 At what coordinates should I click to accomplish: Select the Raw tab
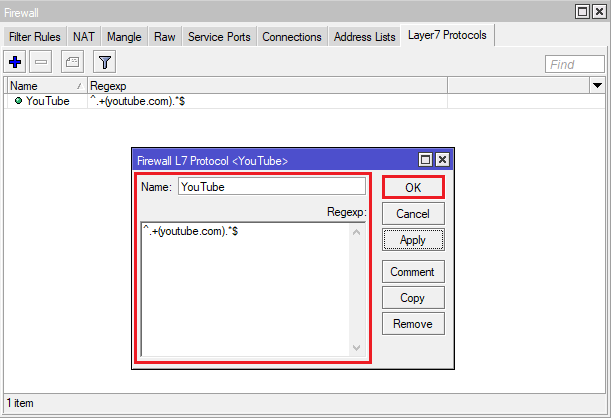click(x=165, y=37)
